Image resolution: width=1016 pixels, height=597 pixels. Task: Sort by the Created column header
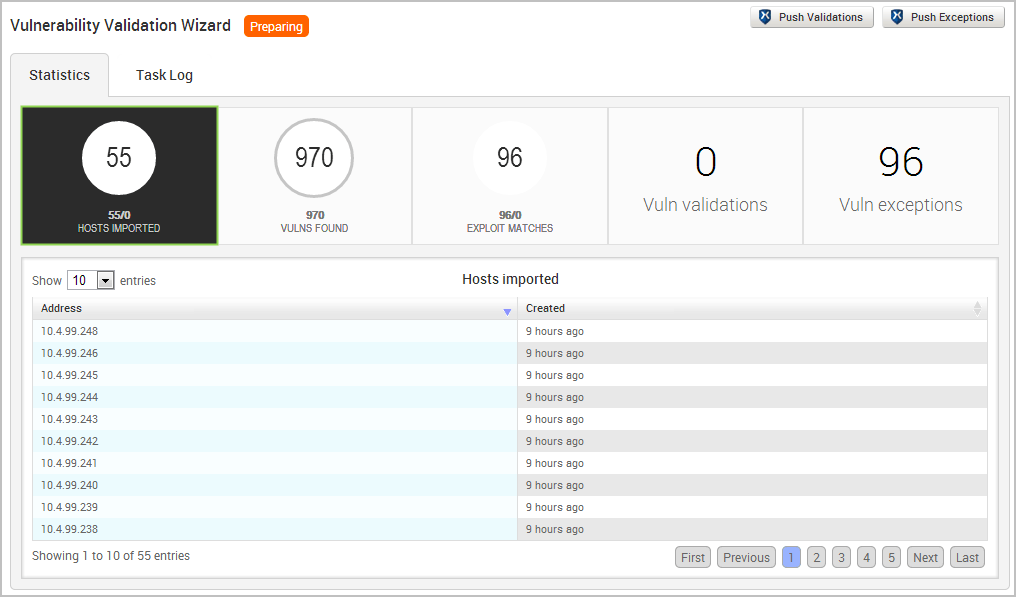(x=752, y=309)
